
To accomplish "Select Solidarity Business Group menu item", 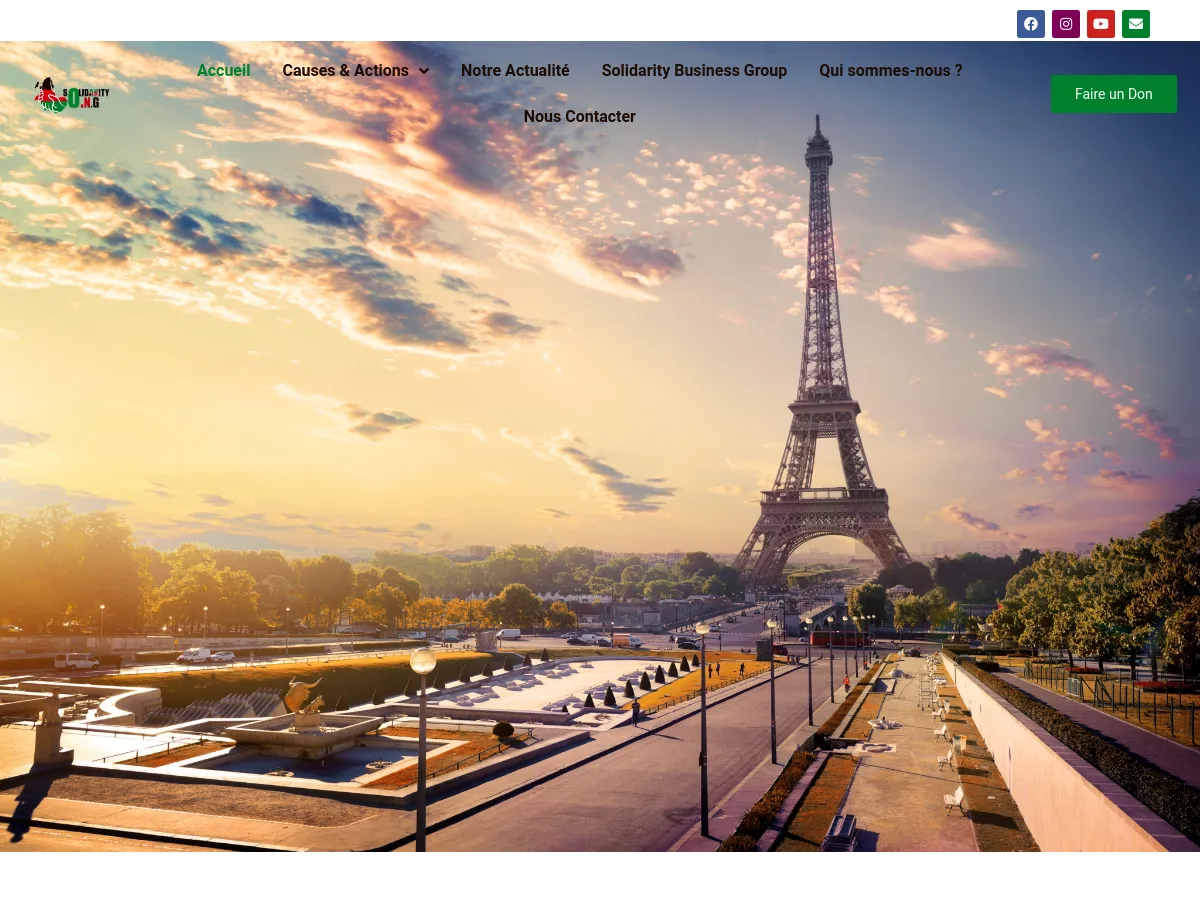I will [x=694, y=71].
